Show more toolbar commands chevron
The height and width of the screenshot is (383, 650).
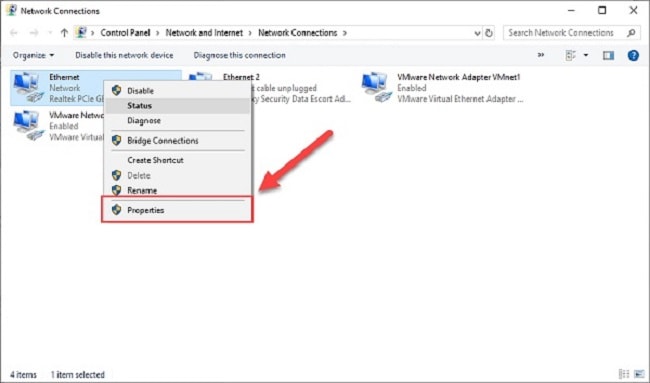[541, 55]
